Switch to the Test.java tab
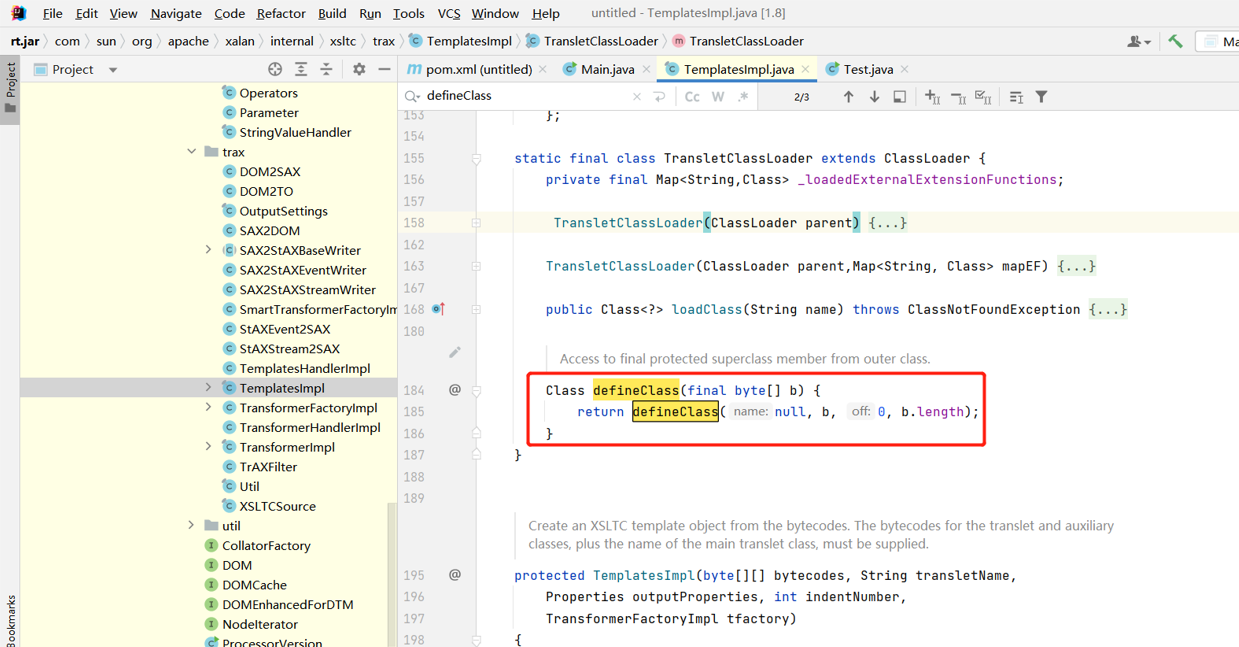 [866, 69]
